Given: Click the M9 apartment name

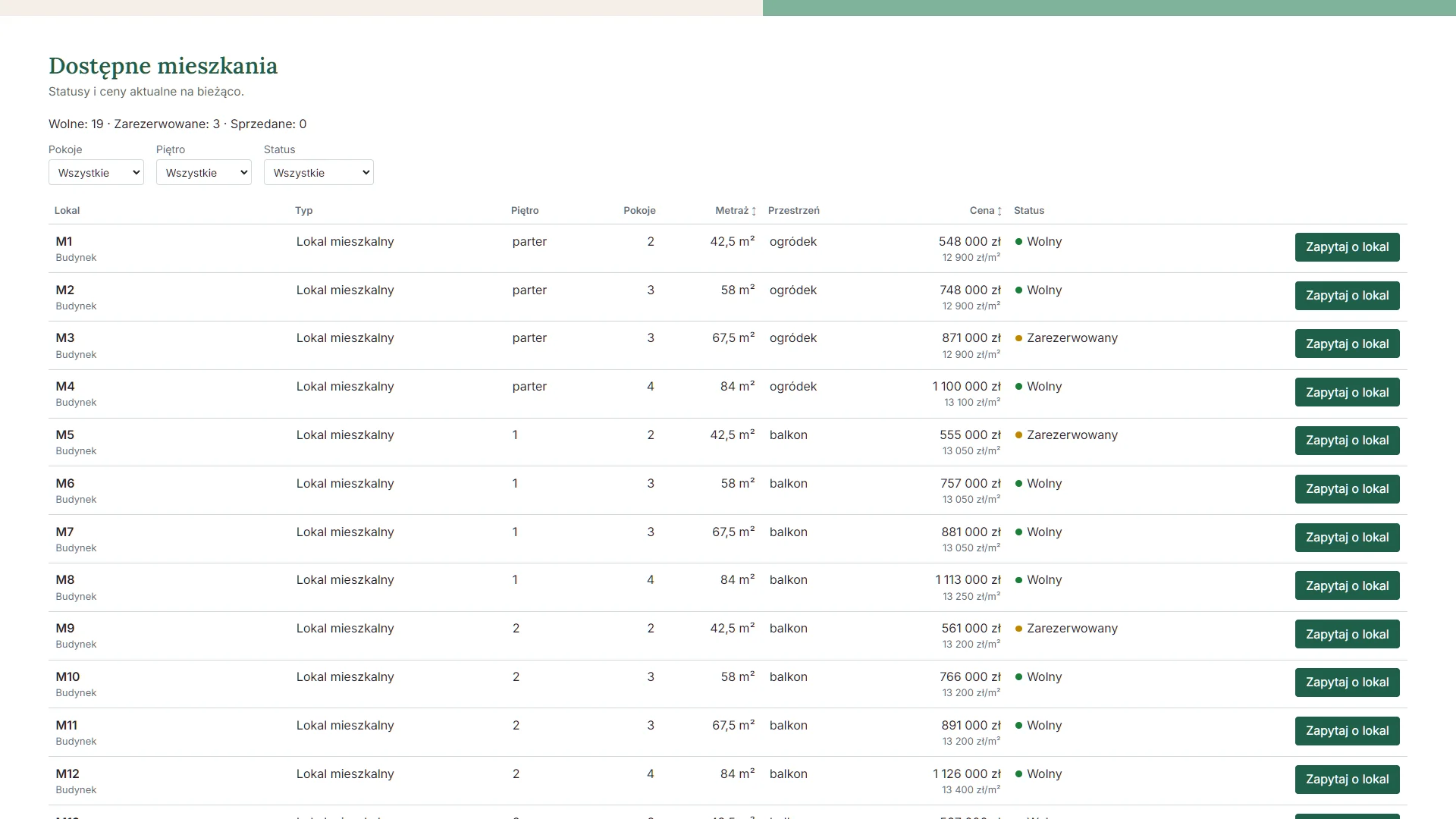Looking at the screenshot, I should 65,629.
